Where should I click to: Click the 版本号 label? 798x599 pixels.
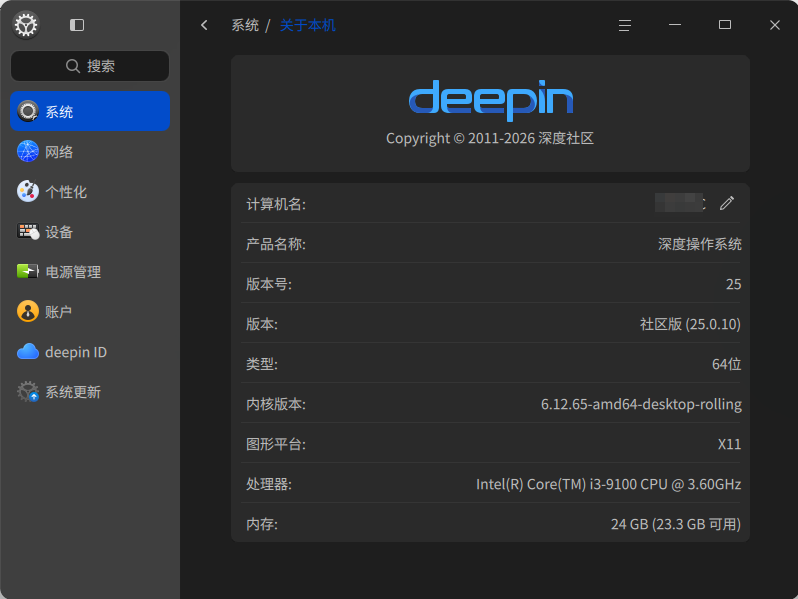pos(269,284)
